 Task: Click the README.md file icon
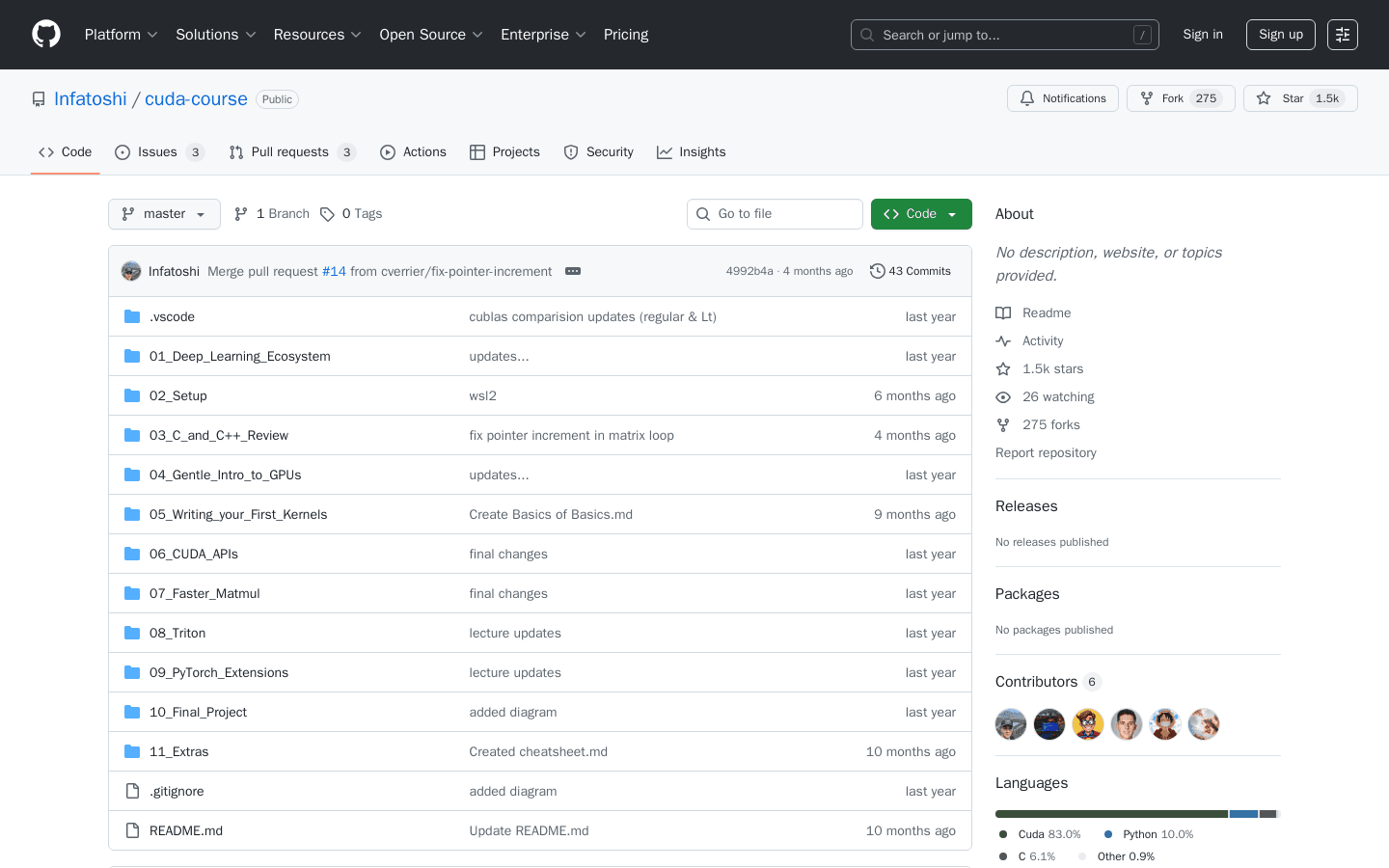point(132,830)
